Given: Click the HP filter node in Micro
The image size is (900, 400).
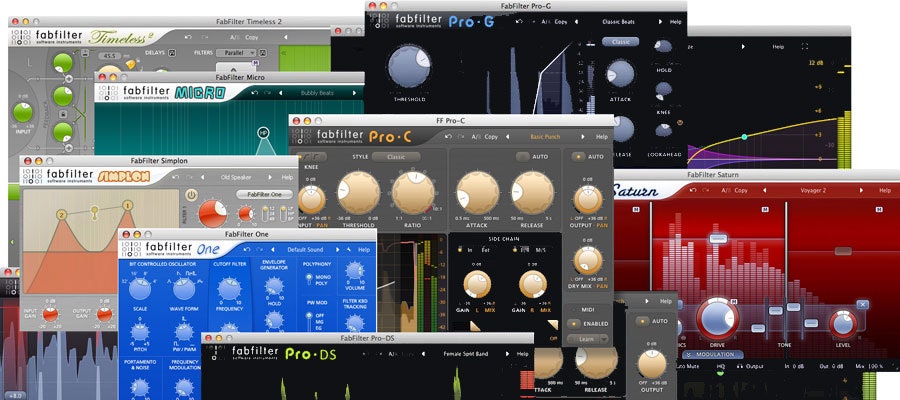Looking at the screenshot, I should [x=263, y=133].
